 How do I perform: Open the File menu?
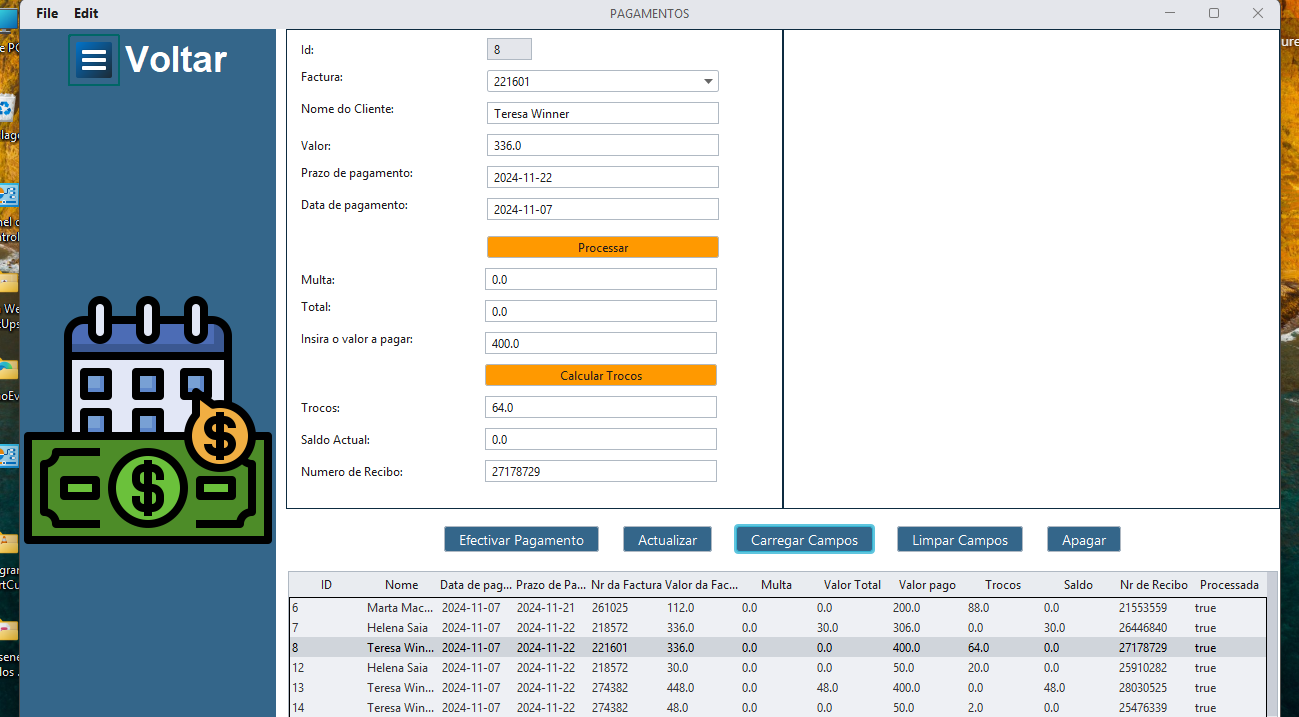point(47,13)
